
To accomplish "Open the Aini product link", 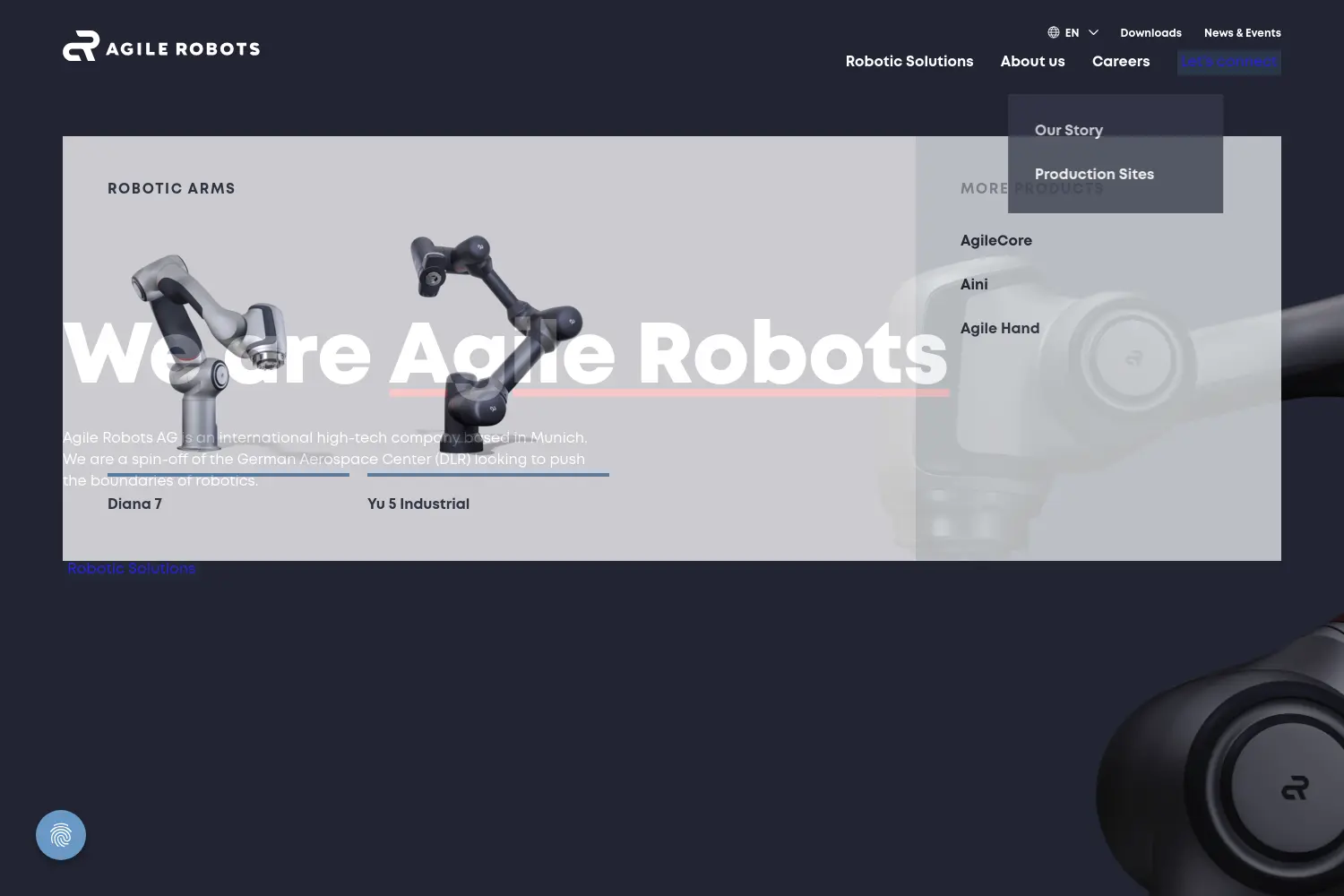I will (x=974, y=284).
